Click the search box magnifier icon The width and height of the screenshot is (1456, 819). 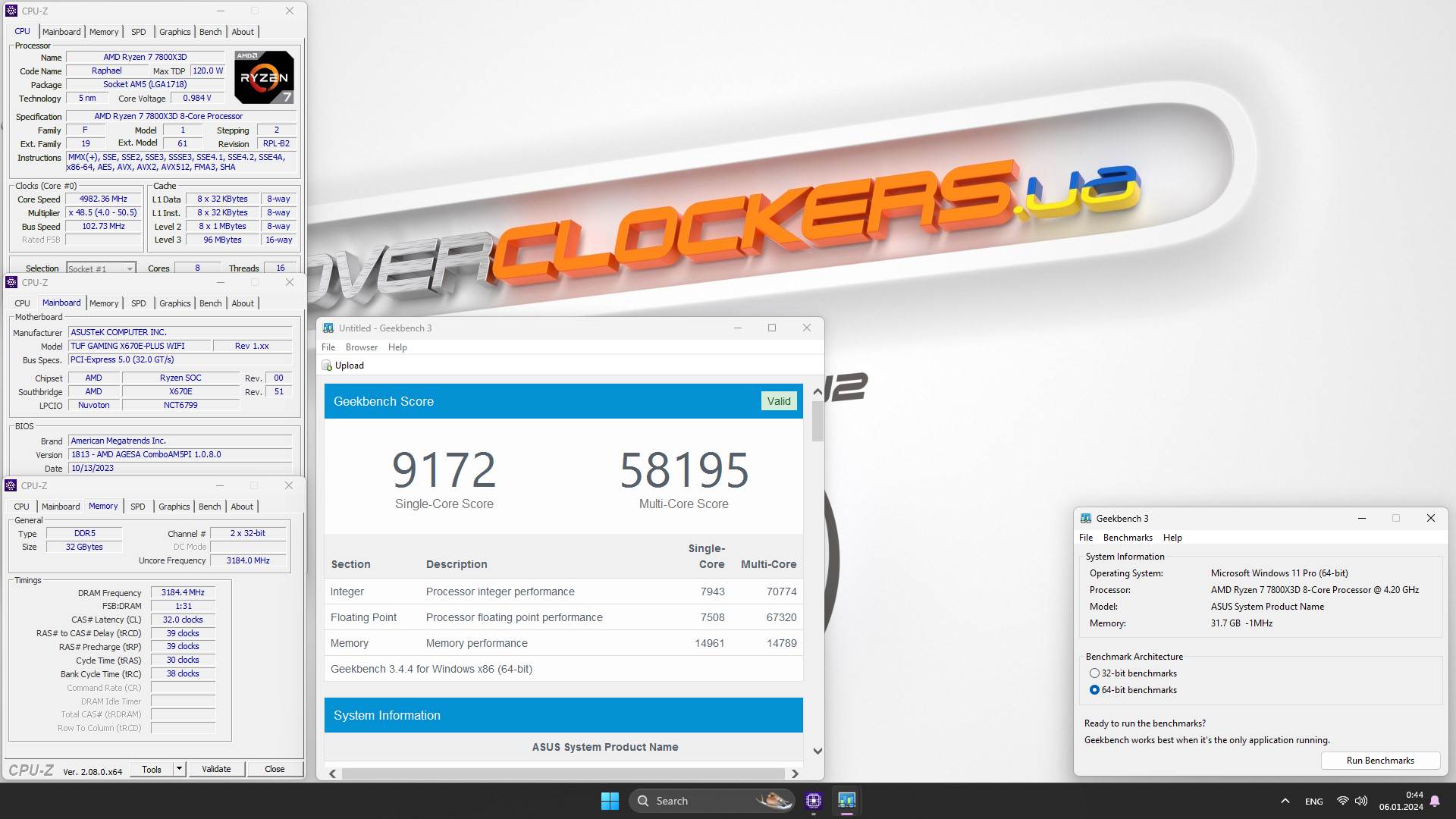[643, 801]
